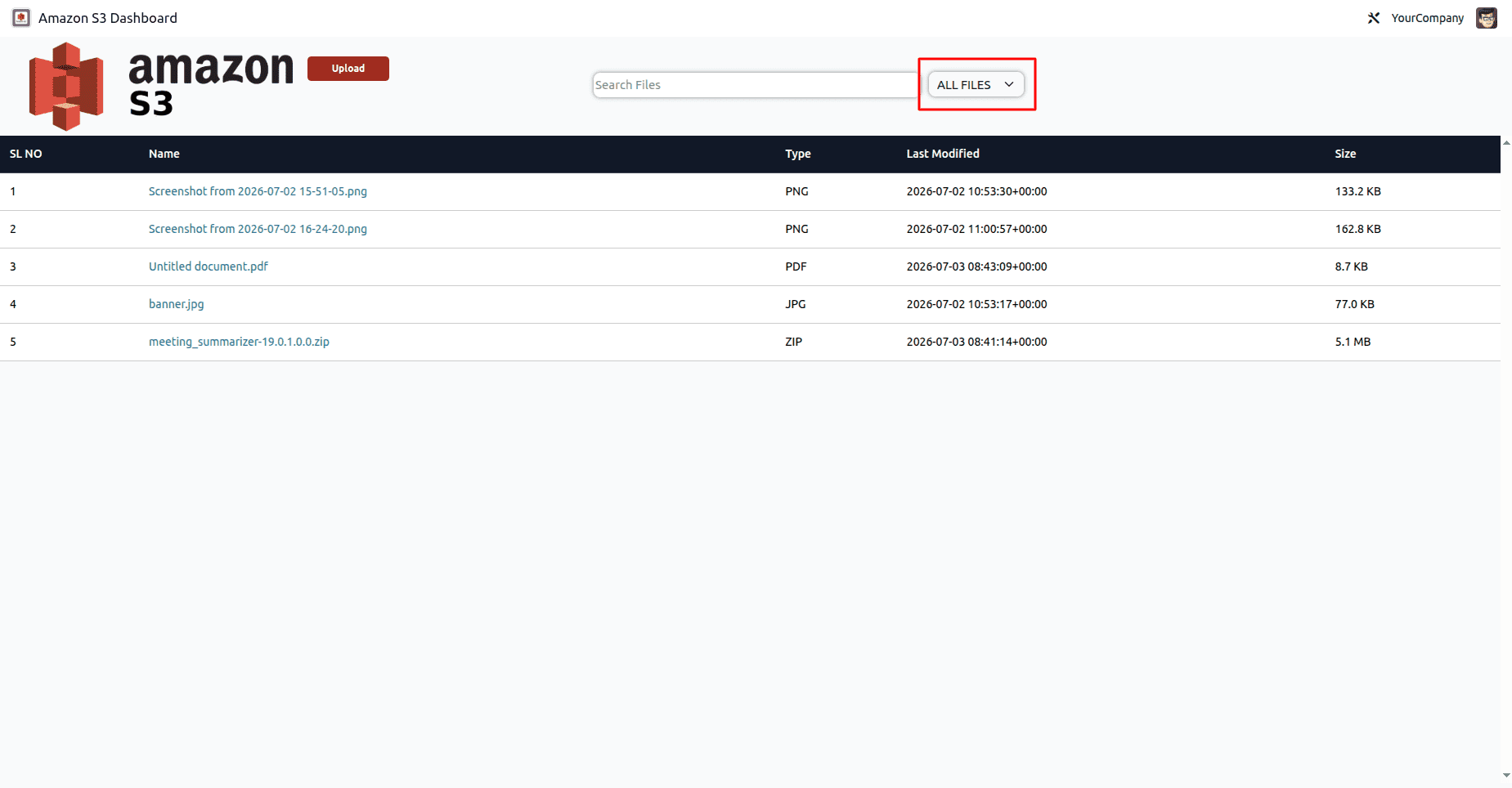The height and width of the screenshot is (788, 1512).
Task: Click the 133.2 KB size value
Action: pos(1358,191)
